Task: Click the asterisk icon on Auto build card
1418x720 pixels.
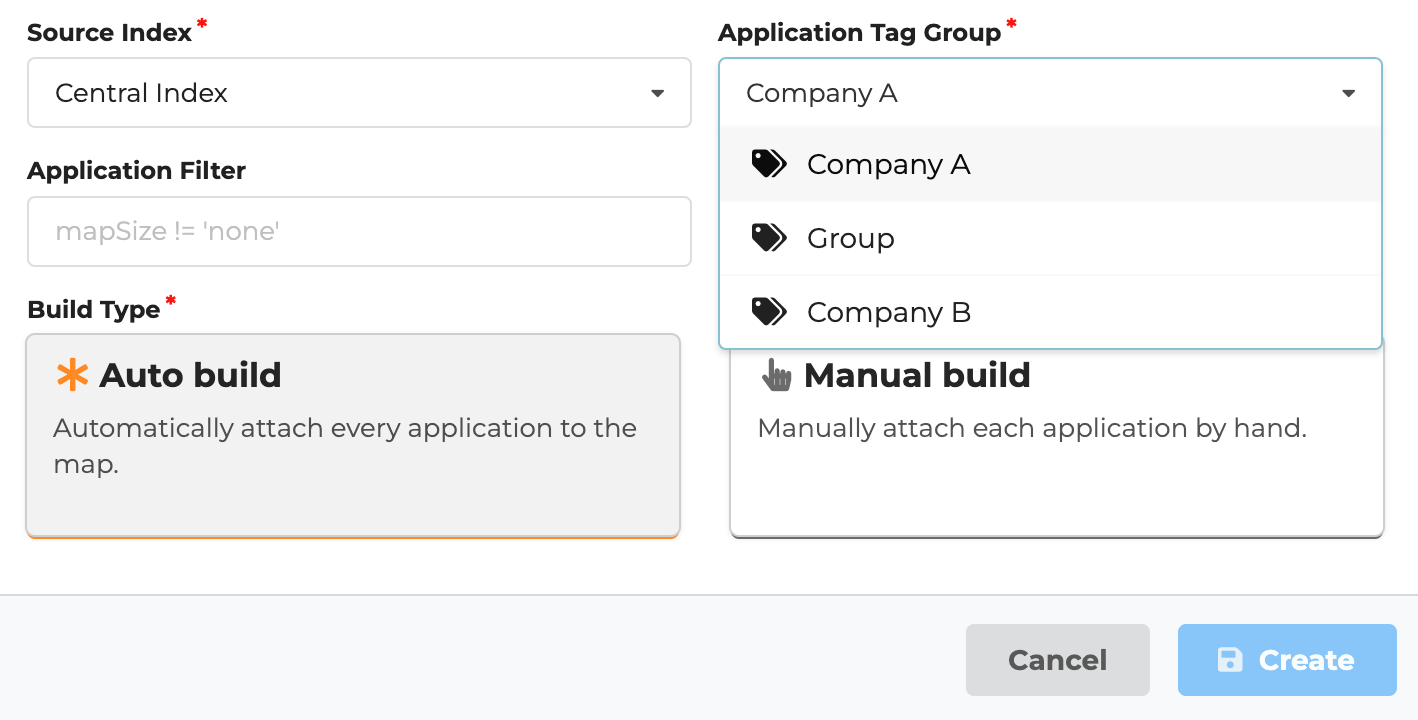Action: pos(70,375)
